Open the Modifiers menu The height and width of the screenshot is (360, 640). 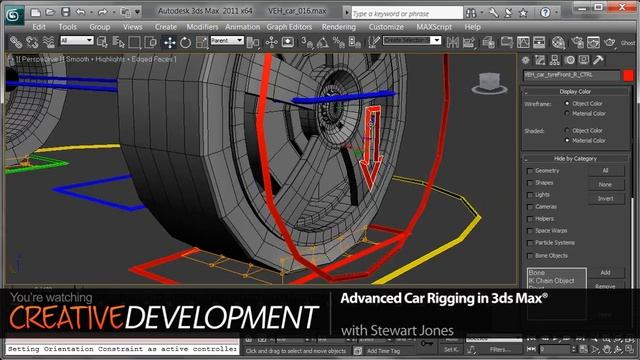202,27
